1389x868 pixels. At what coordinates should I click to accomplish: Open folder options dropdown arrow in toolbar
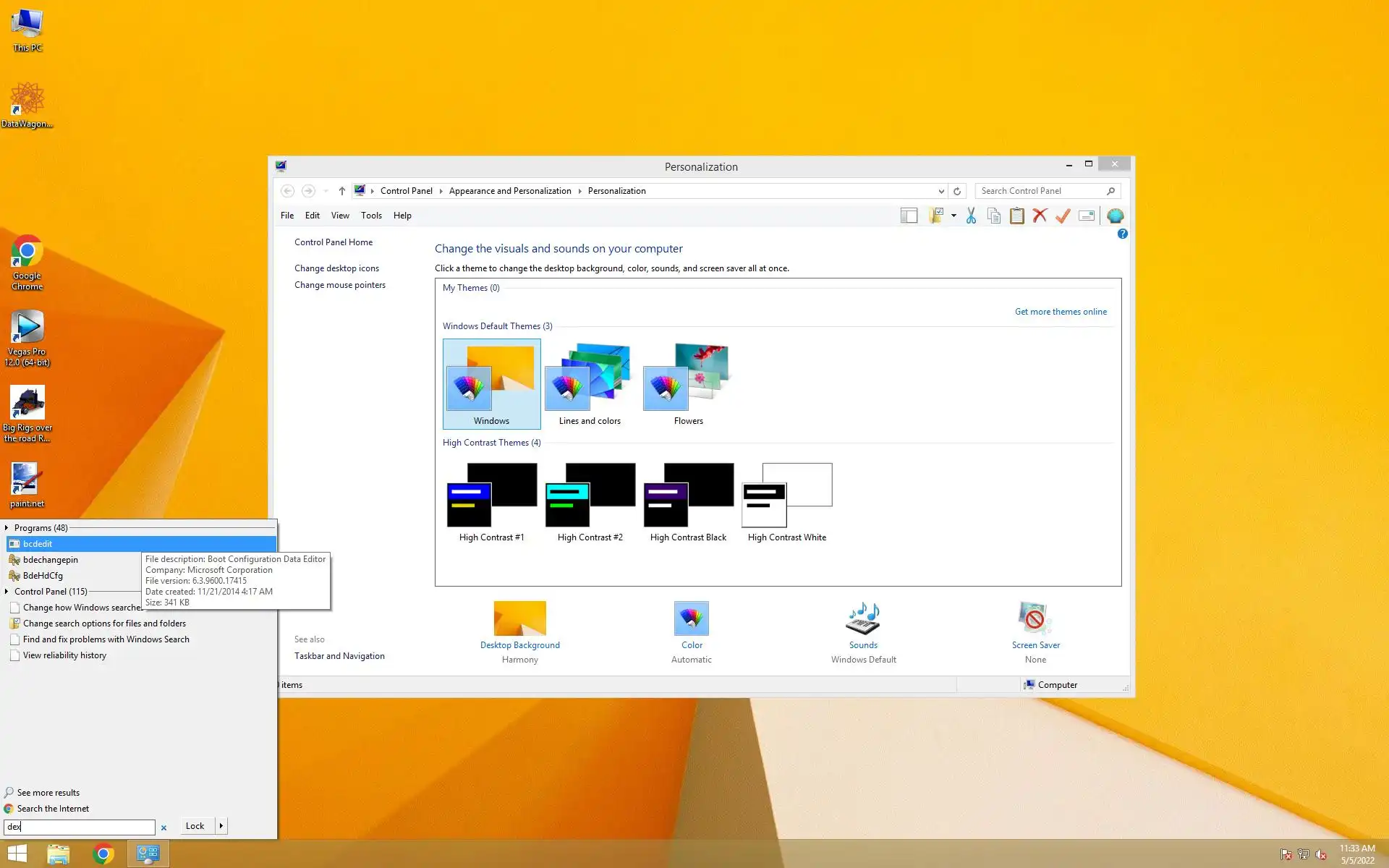(x=953, y=216)
